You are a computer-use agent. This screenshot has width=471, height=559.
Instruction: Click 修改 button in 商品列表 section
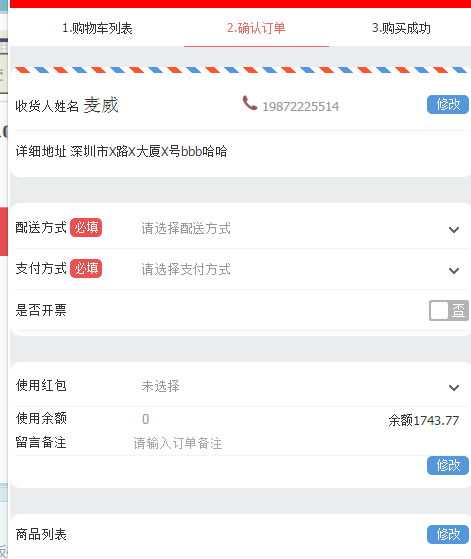coord(448,534)
